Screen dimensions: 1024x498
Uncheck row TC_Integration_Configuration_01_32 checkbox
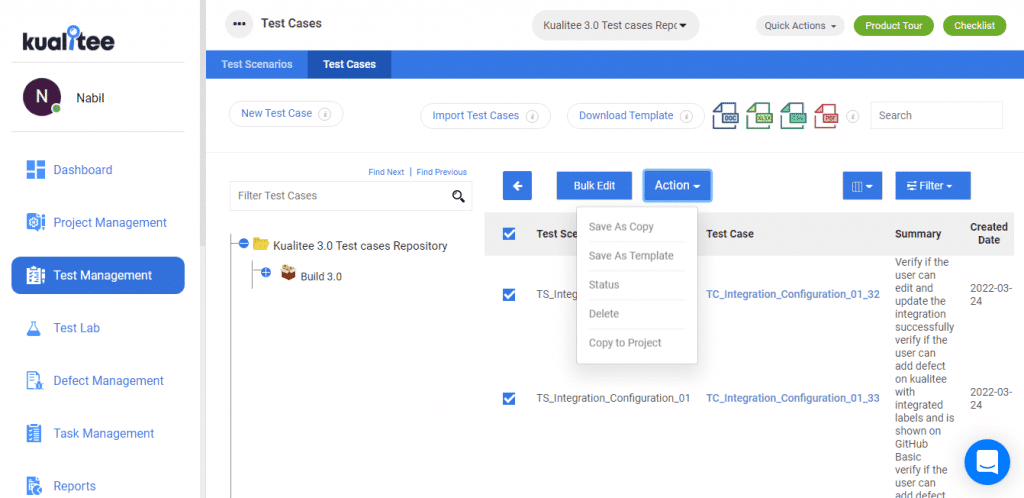[x=509, y=295]
